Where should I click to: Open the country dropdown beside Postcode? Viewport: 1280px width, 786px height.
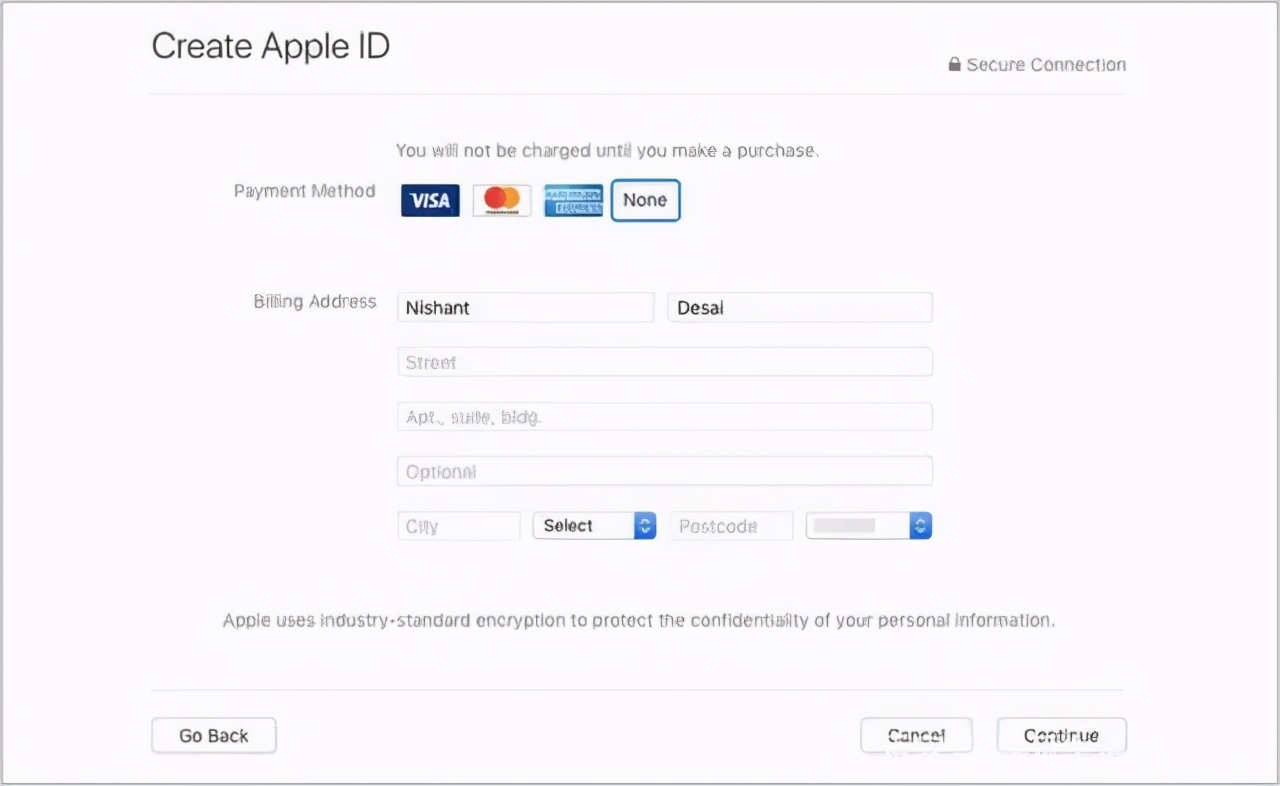pos(868,525)
